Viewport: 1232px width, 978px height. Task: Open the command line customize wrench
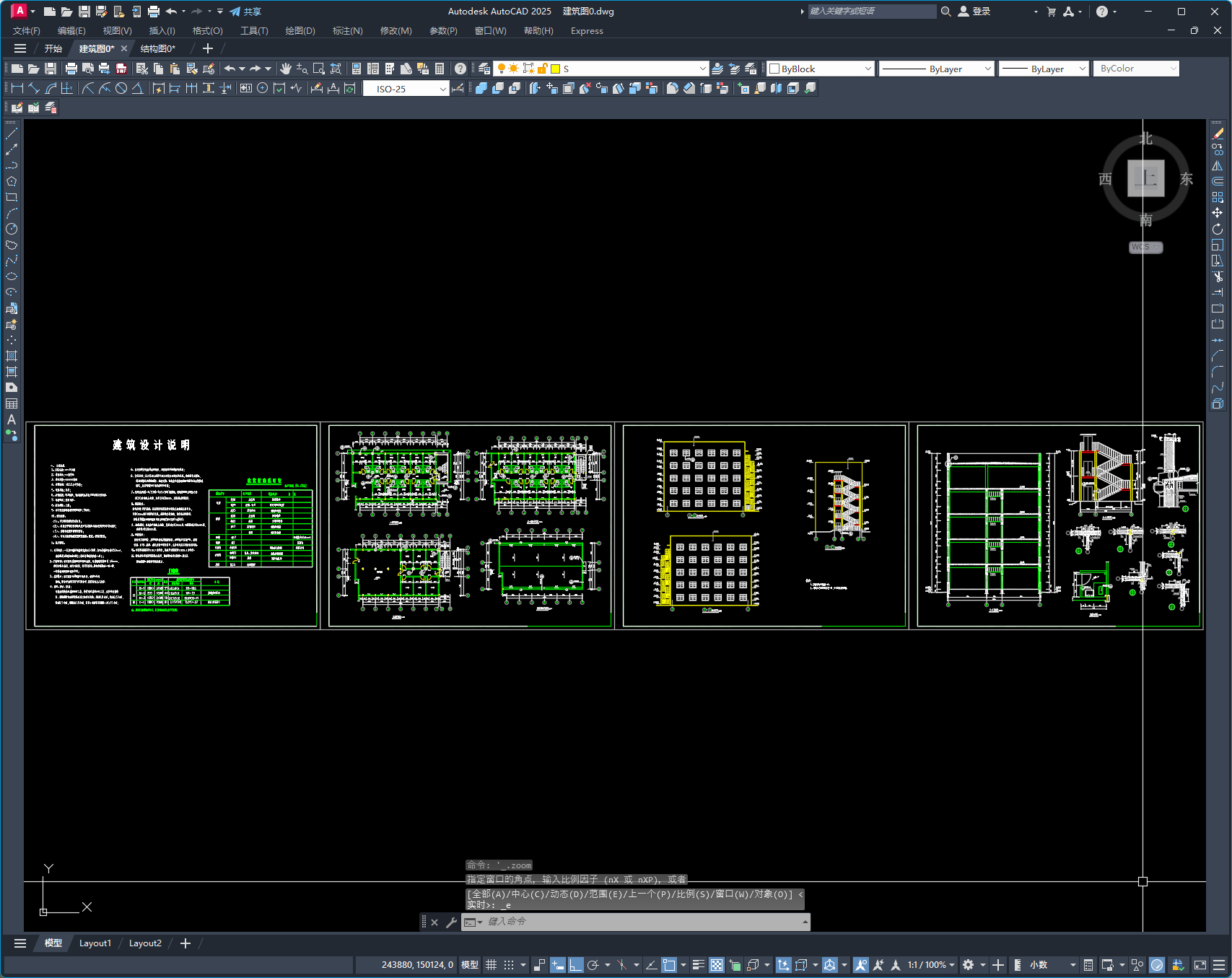(451, 922)
